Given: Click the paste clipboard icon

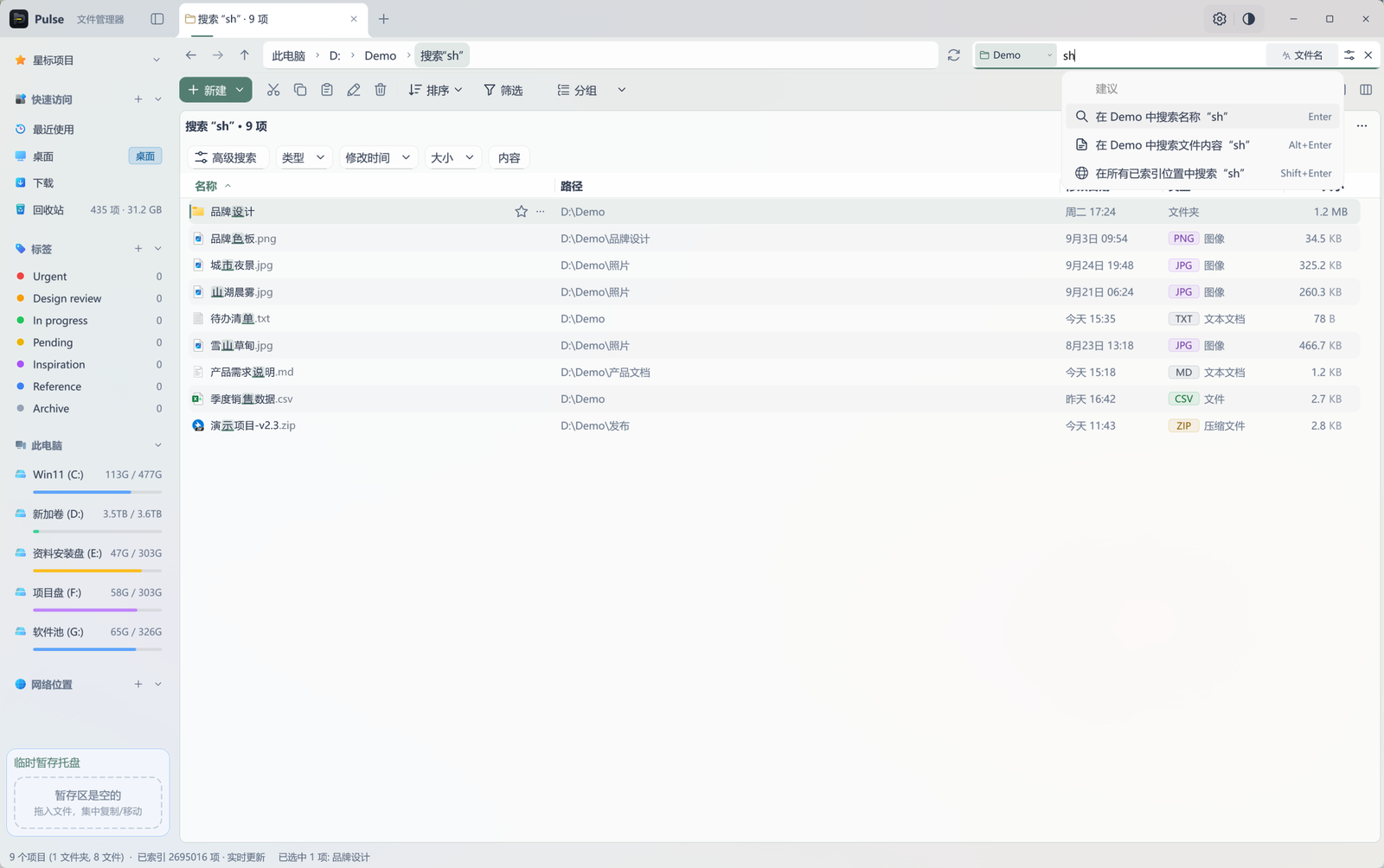Looking at the screenshot, I should (327, 90).
